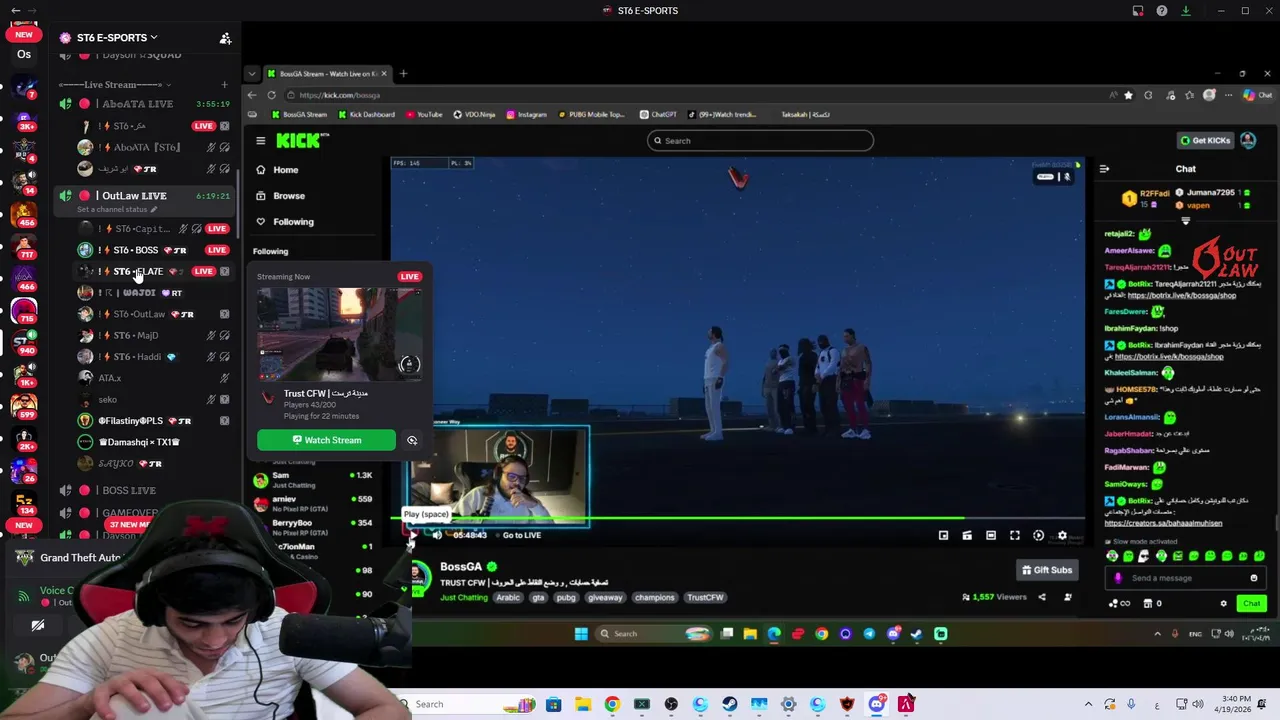This screenshot has width=1280, height=720.
Task: Click the Gift Subs button
Action: [x=1046, y=570]
